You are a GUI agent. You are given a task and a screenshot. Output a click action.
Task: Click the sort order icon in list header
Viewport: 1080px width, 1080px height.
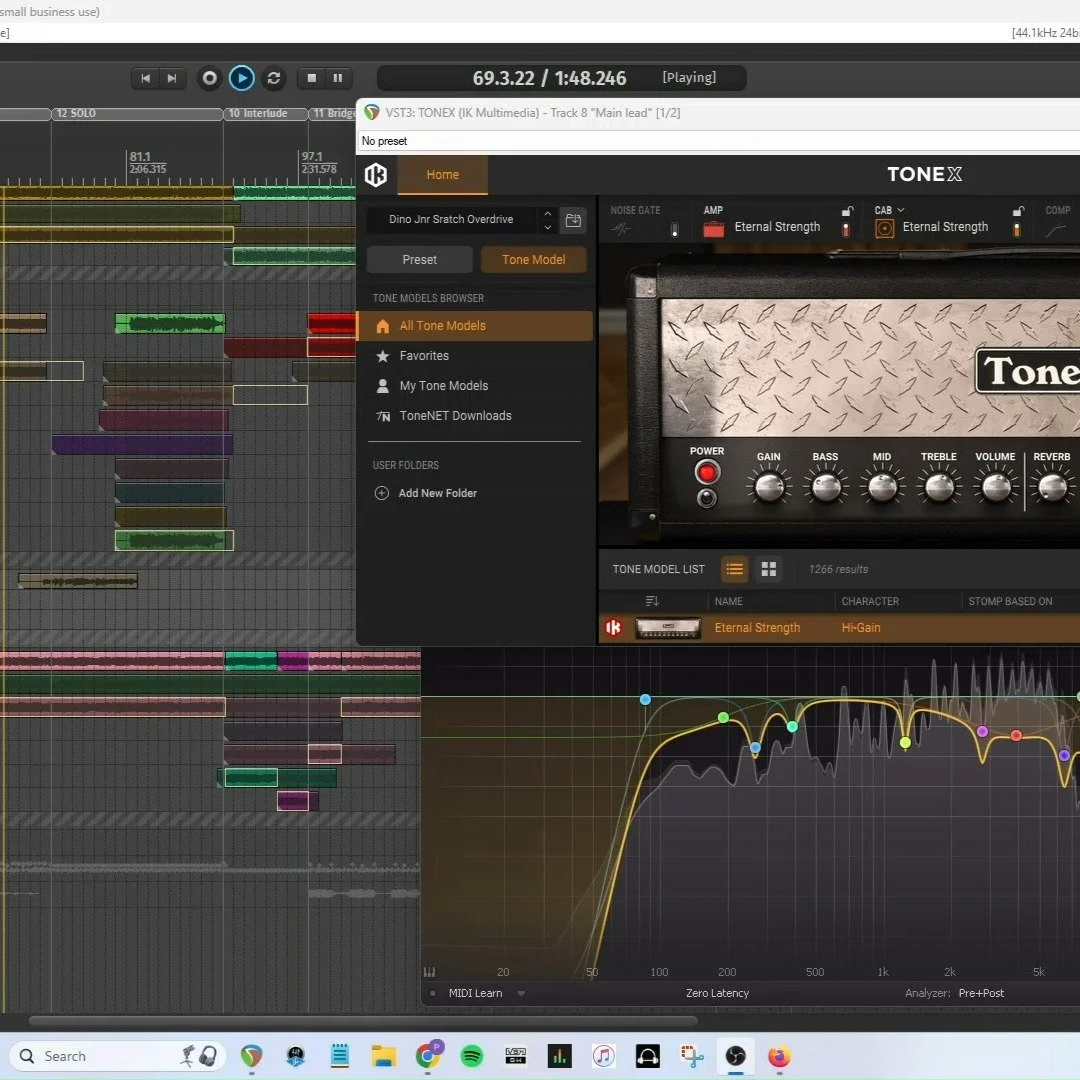(652, 601)
